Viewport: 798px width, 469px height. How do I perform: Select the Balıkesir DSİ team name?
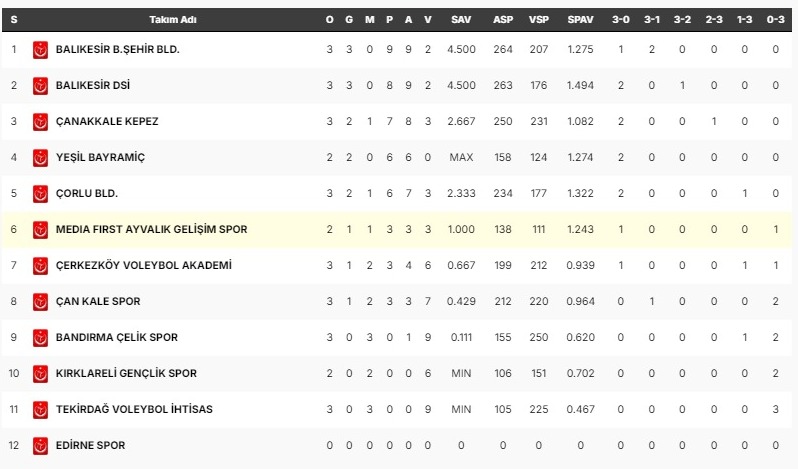[101, 85]
